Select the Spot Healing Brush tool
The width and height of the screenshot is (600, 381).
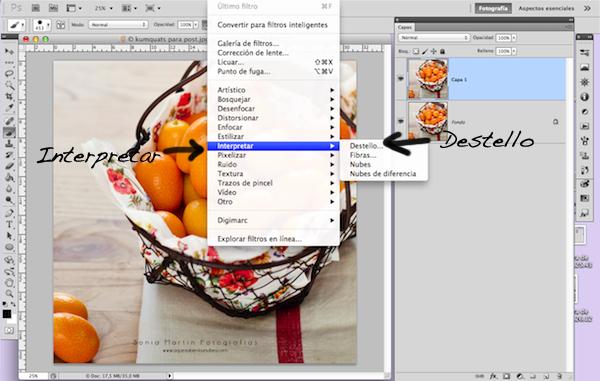point(9,121)
